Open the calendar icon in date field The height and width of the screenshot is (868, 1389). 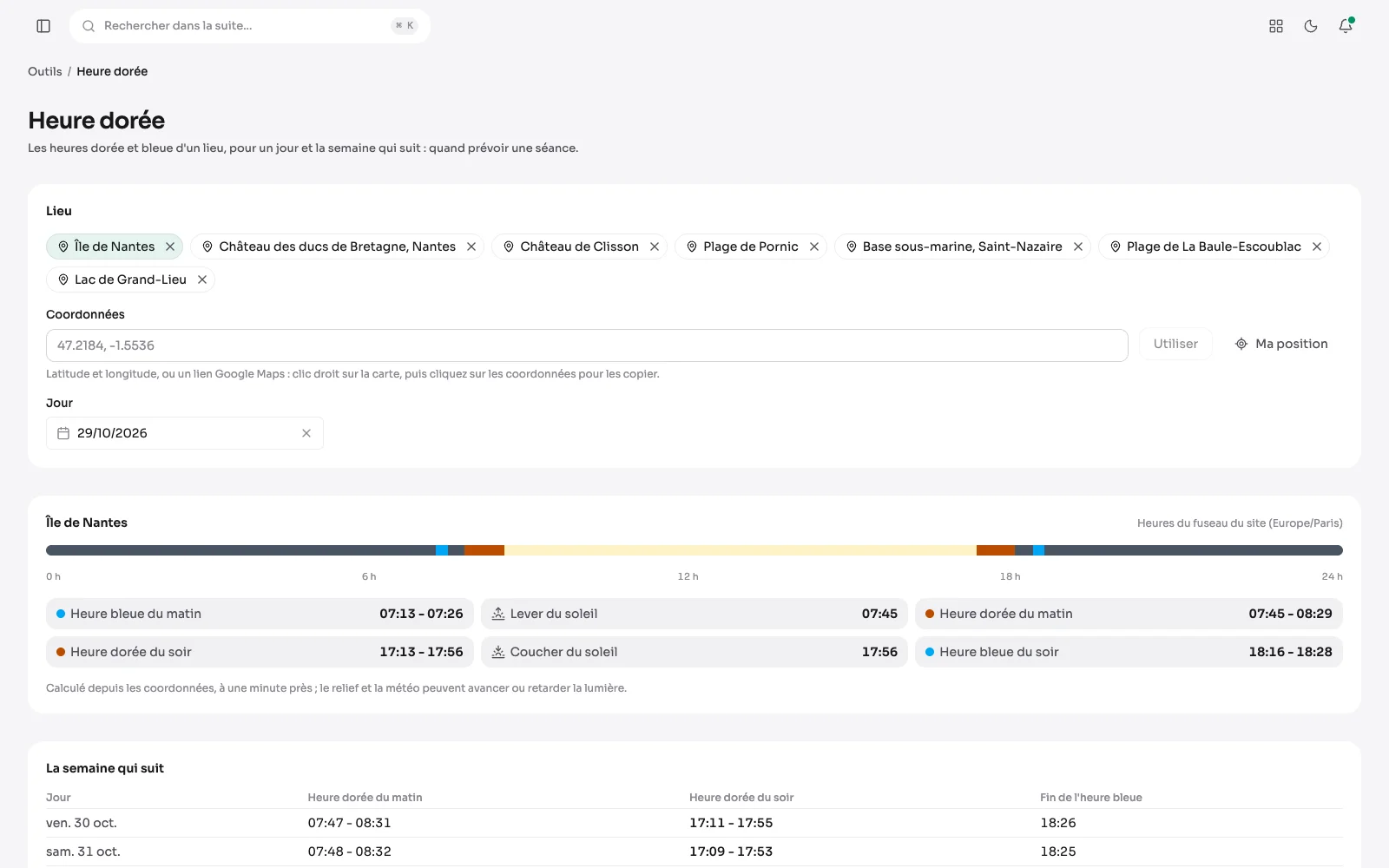(x=63, y=433)
